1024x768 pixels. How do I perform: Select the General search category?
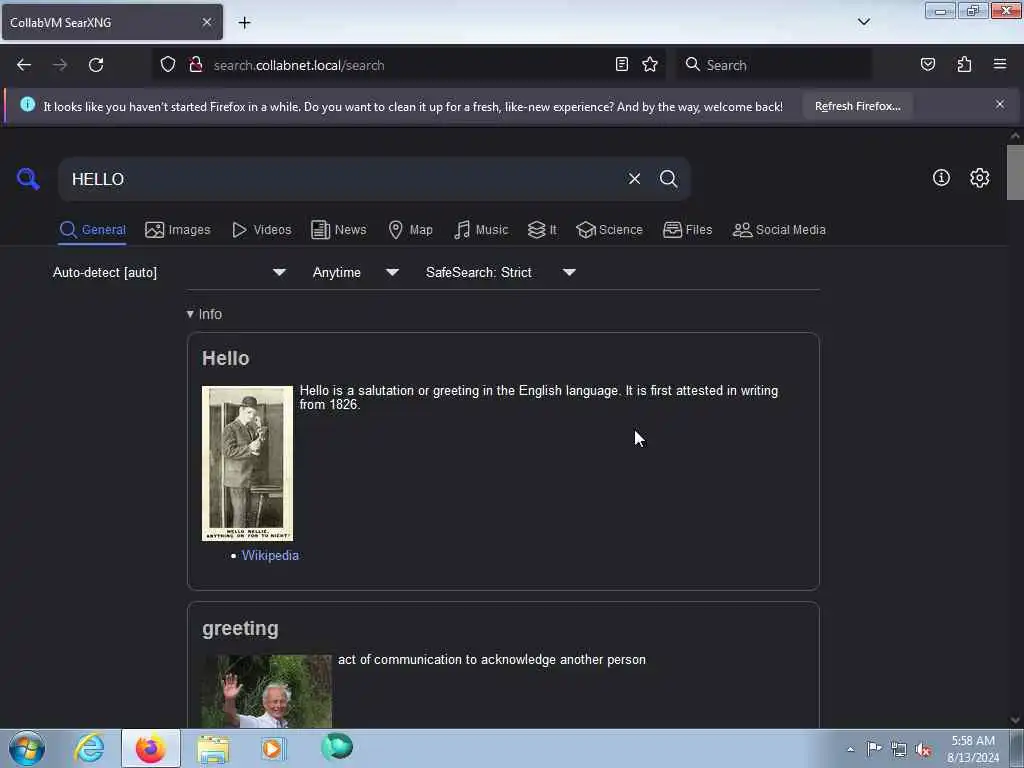92,230
